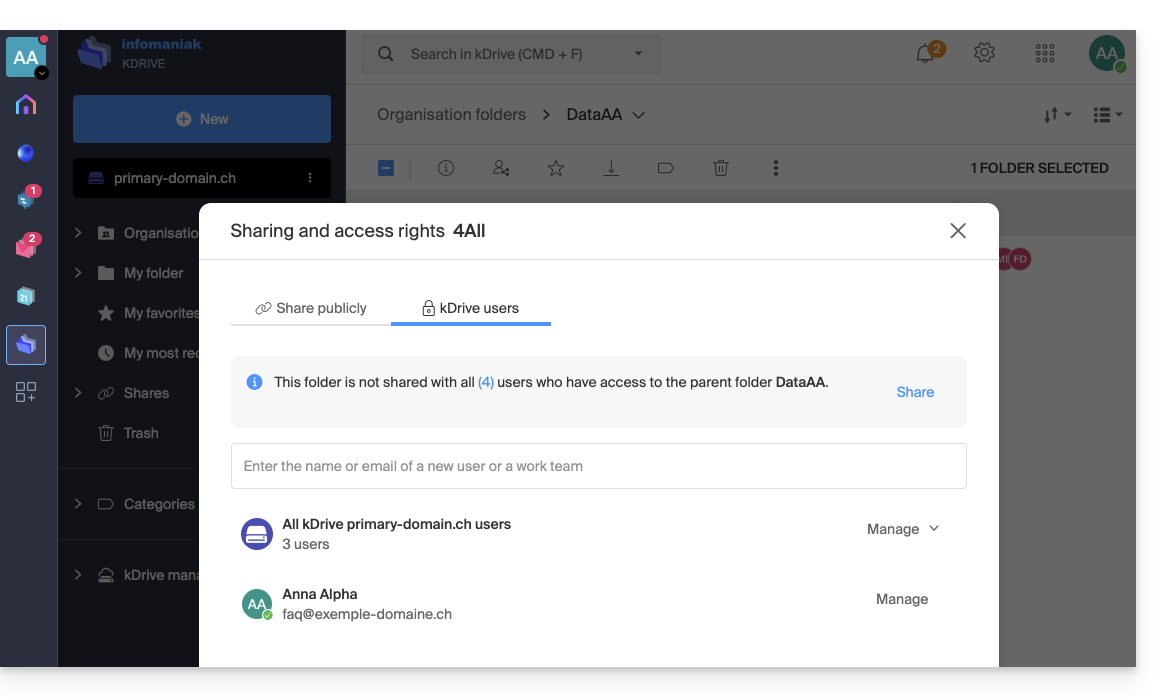The image size is (1166, 697).
Task: Add selected folder to favorites star
Action: 556,168
